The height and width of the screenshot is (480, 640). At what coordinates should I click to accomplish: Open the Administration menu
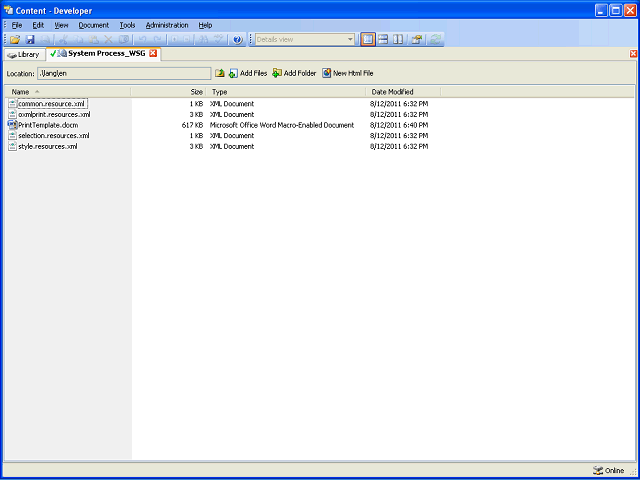[167, 25]
